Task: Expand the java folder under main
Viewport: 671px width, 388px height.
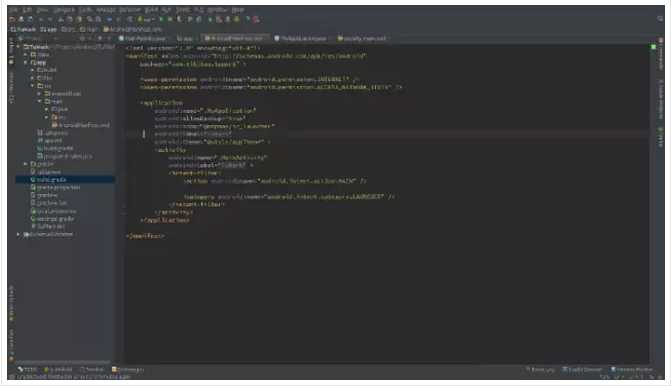Action: point(47,109)
